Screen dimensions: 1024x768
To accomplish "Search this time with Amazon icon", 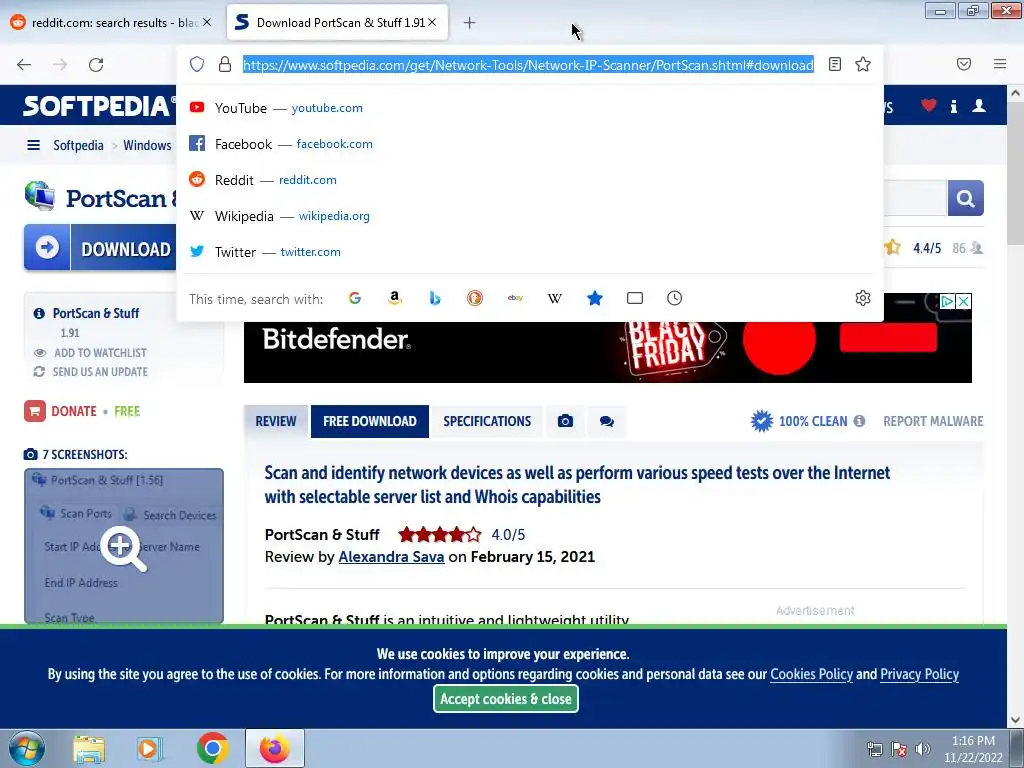I will 394,298.
